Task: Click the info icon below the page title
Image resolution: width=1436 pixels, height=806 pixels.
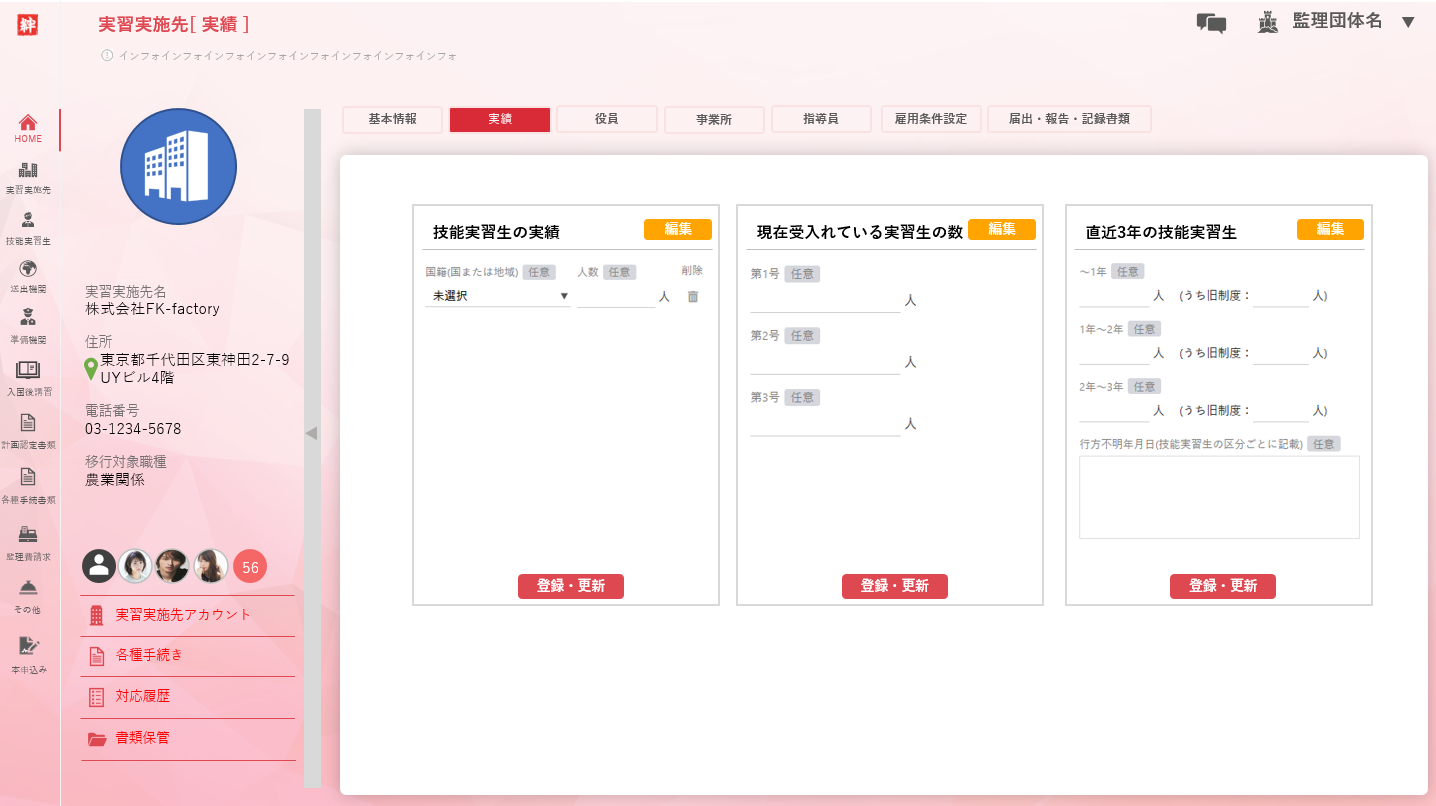Action: tap(107, 56)
